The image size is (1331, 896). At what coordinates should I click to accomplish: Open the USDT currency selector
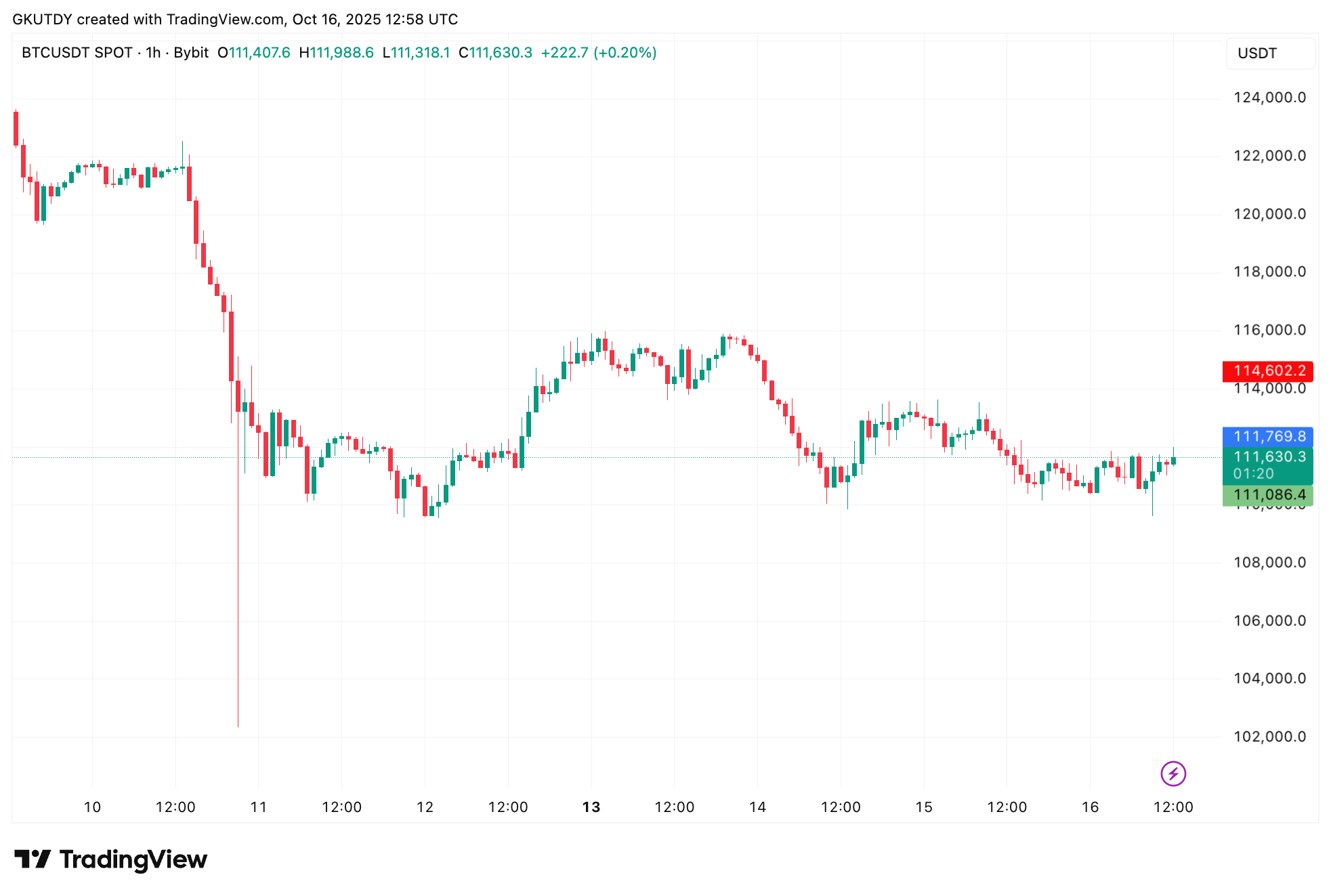[x=1269, y=54]
